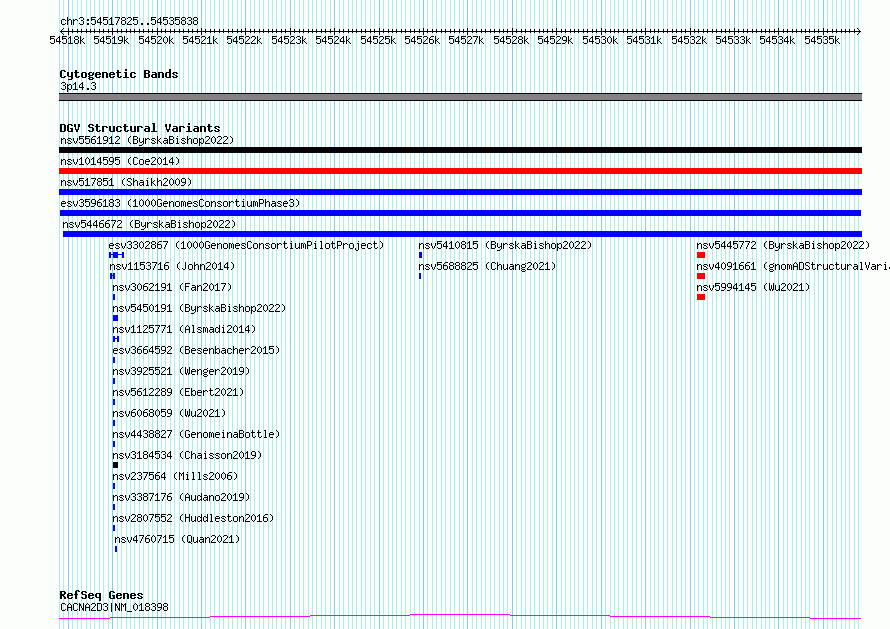This screenshot has height=629, width=890.
Task: Select esv3302867 (1000GenomesConsortiumPilotProject) variant
Action: point(246,245)
